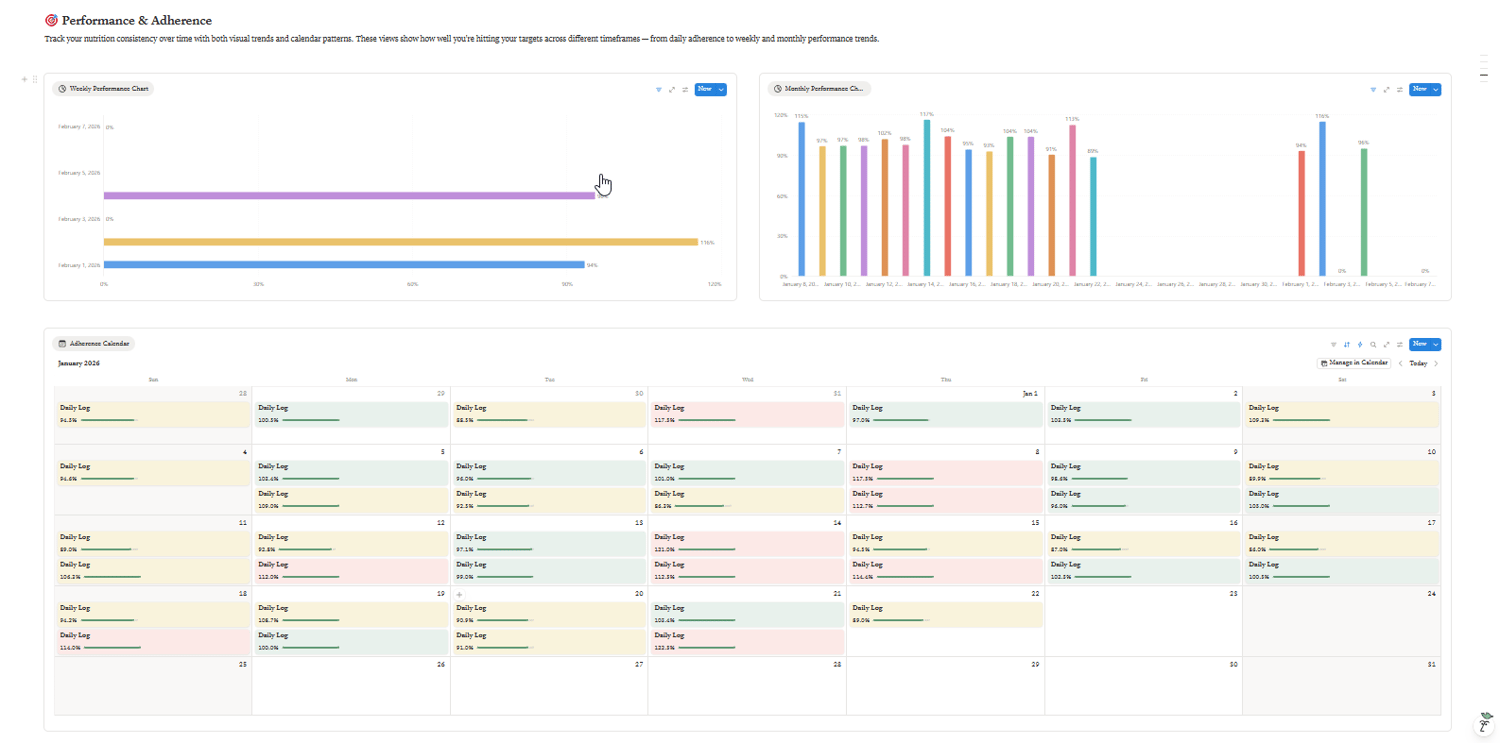Open Daily Log 109.2% on January 3
This screenshot has height=743, width=1500.
(x=1341, y=414)
